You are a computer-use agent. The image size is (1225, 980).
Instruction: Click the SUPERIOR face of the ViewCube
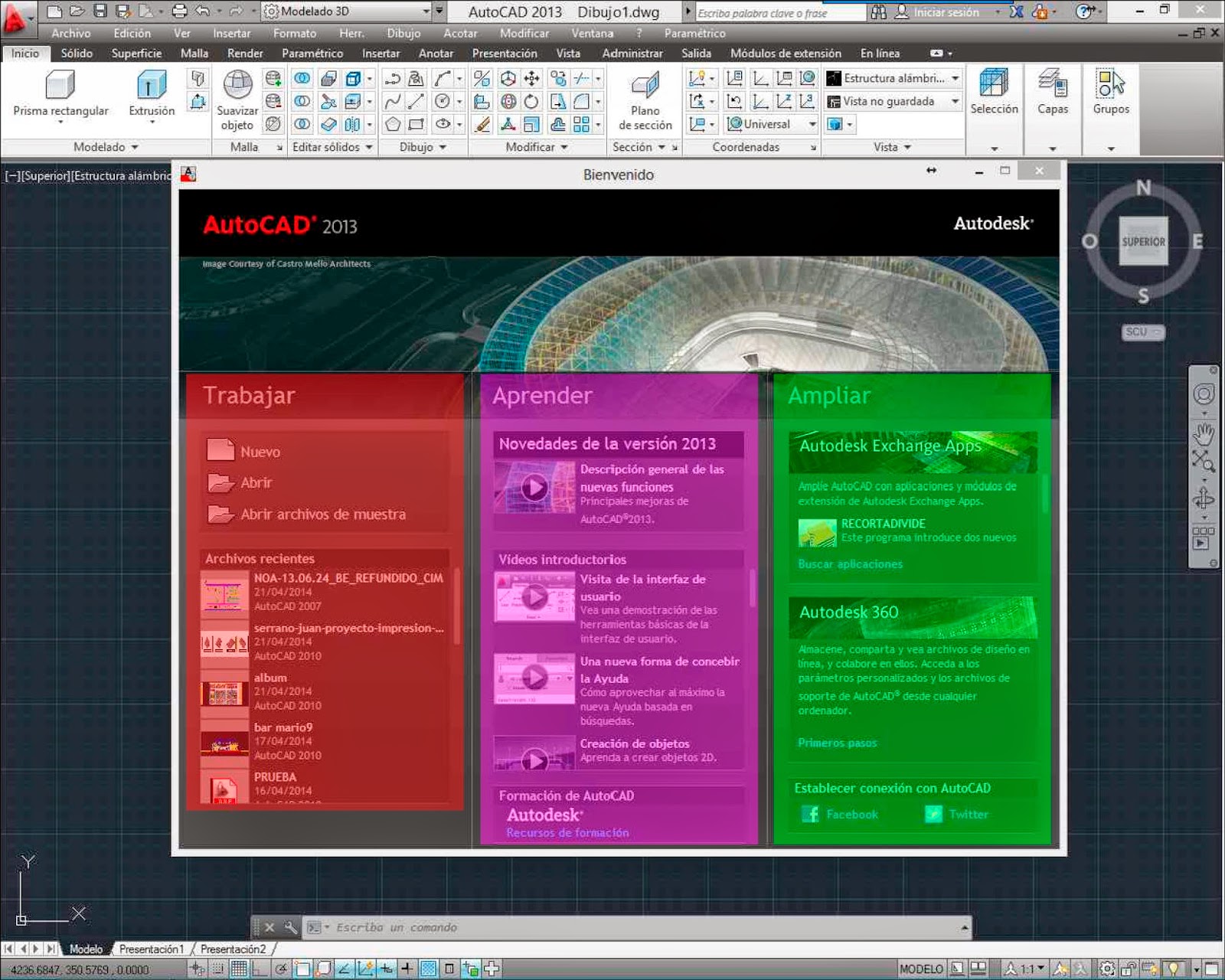(x=1142, y=242)
